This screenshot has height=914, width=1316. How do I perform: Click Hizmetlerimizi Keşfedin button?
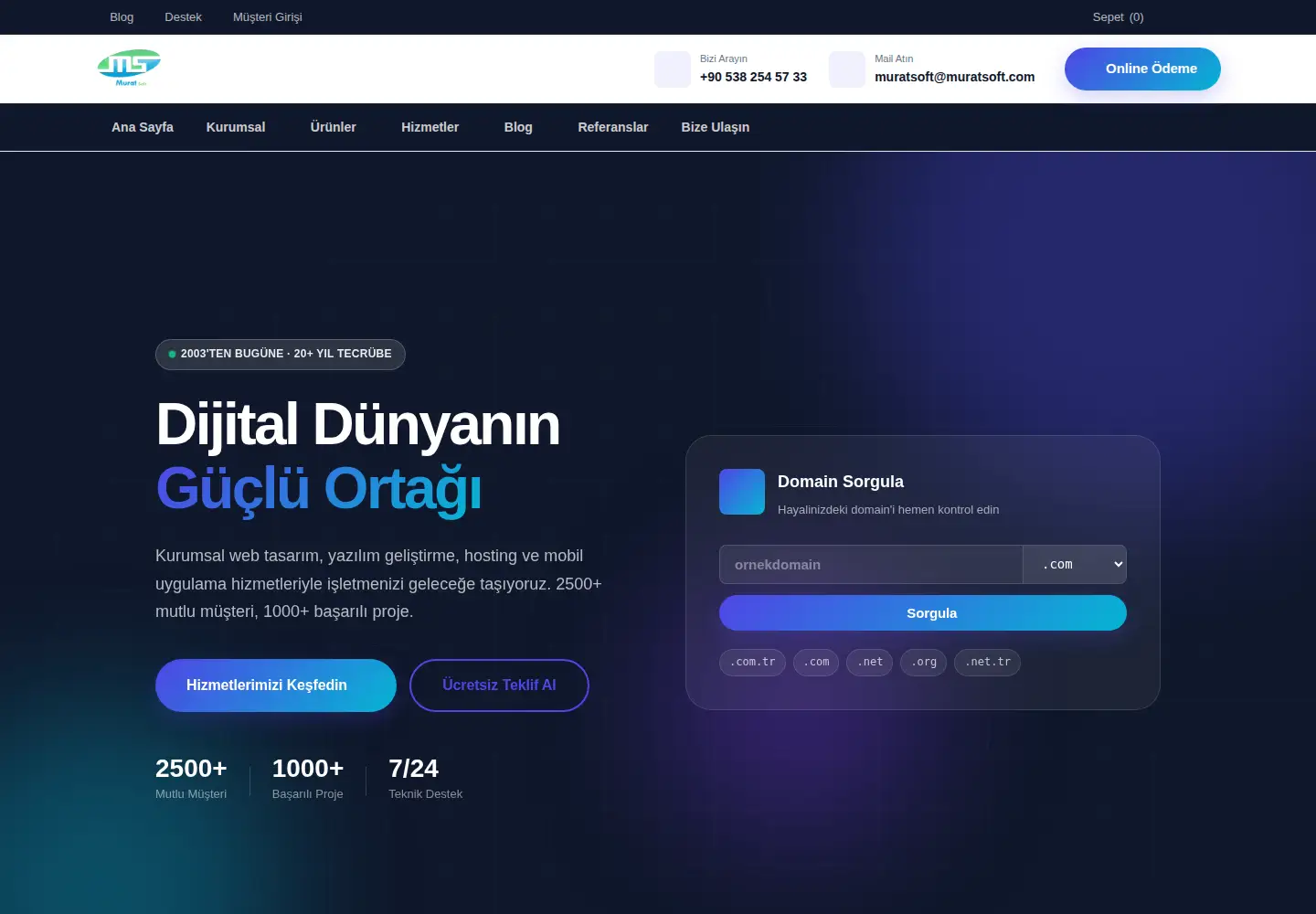pos(276,685)
